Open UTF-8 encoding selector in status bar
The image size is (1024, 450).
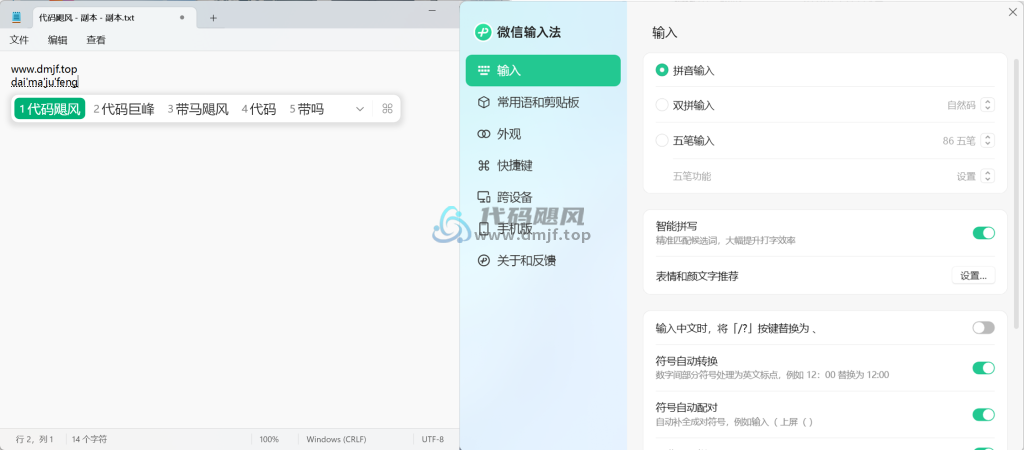433,440
